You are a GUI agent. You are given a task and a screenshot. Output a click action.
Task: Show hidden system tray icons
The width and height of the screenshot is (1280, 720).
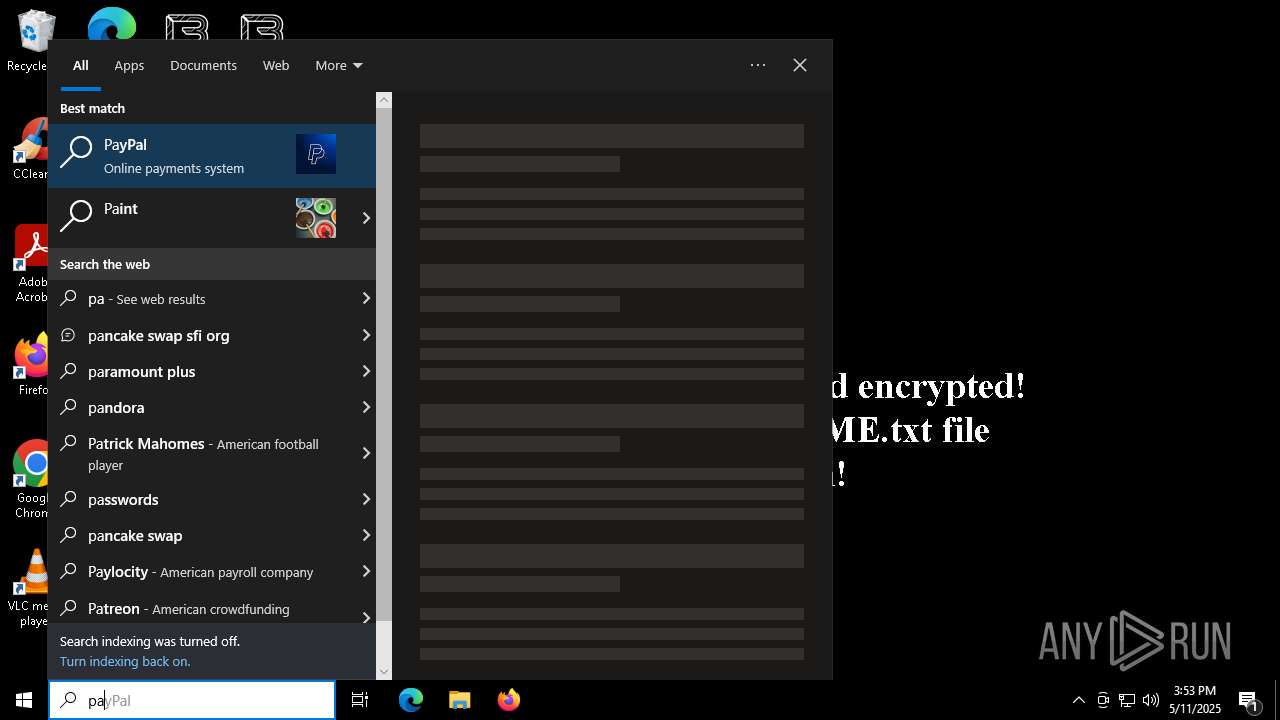1078,700
